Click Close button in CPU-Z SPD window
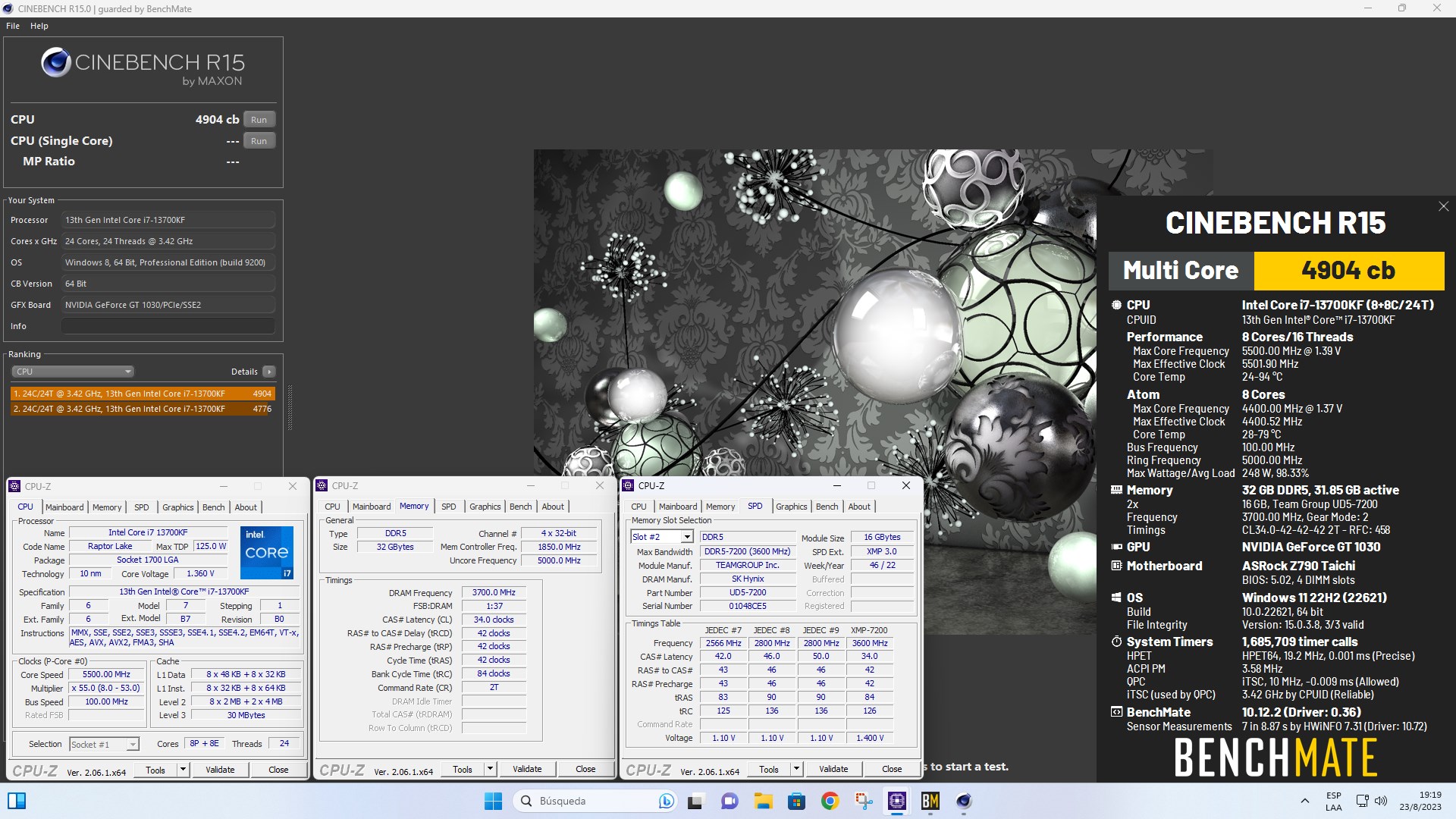 [x=892, y=769]
